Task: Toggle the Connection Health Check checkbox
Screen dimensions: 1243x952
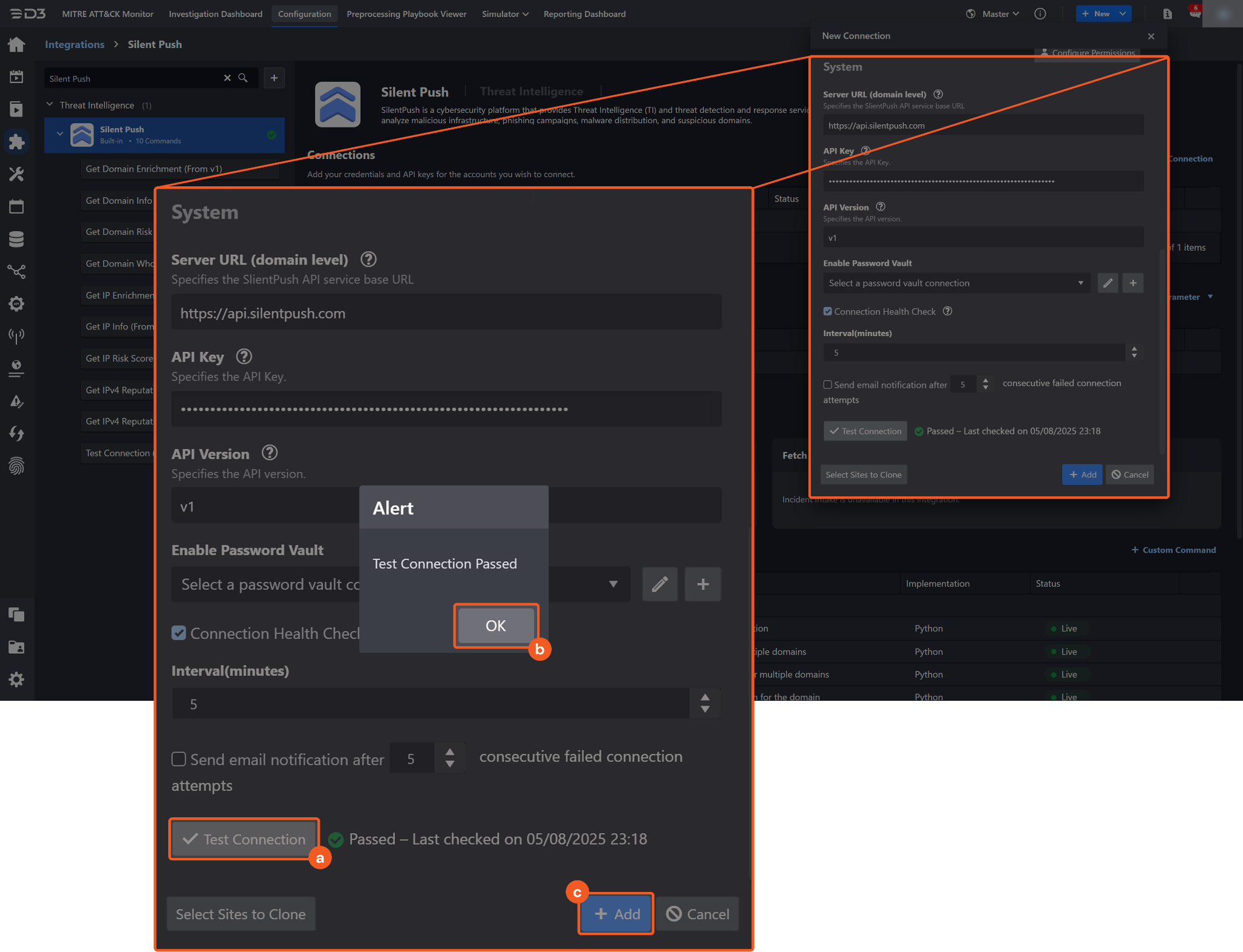Action: coord(179,633)
